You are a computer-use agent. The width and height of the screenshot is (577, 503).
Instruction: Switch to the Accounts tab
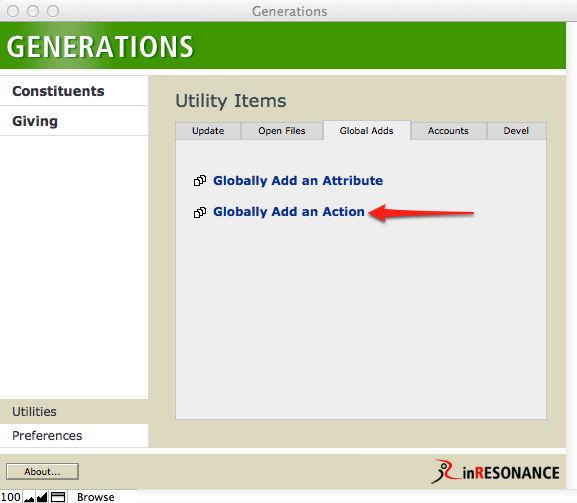[x=449, y=131]
